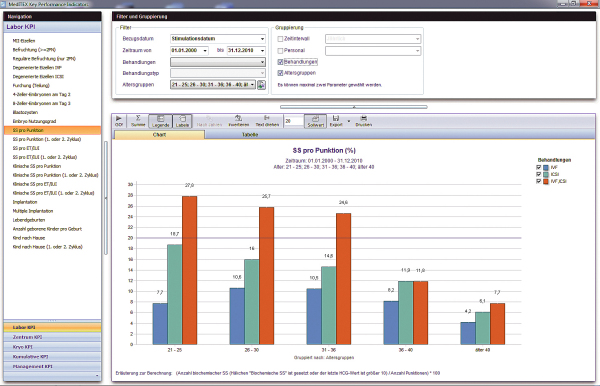
Task: Switch to the Tabelle tab
Action: 250,135
